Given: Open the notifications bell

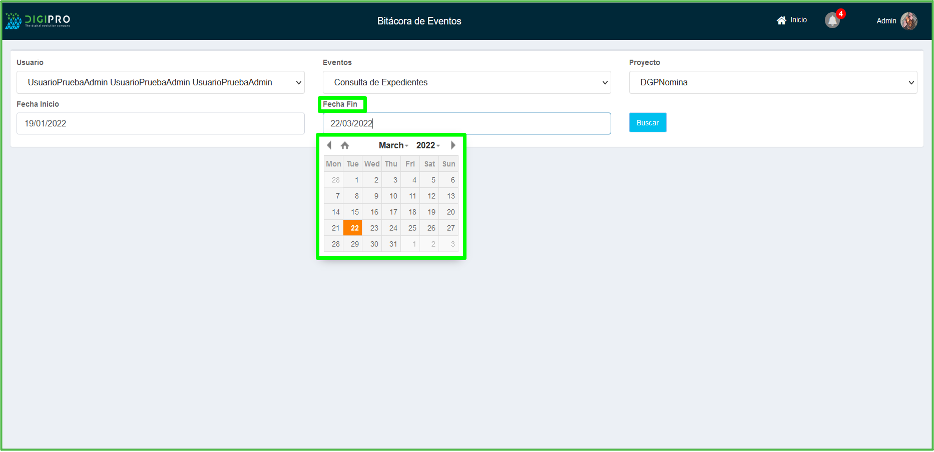Looking at the screenshot, I should click(832, 21).
